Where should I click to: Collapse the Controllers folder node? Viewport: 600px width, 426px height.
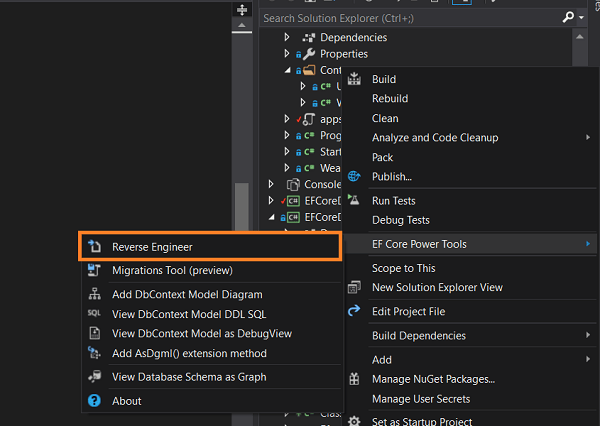[287, 70]
